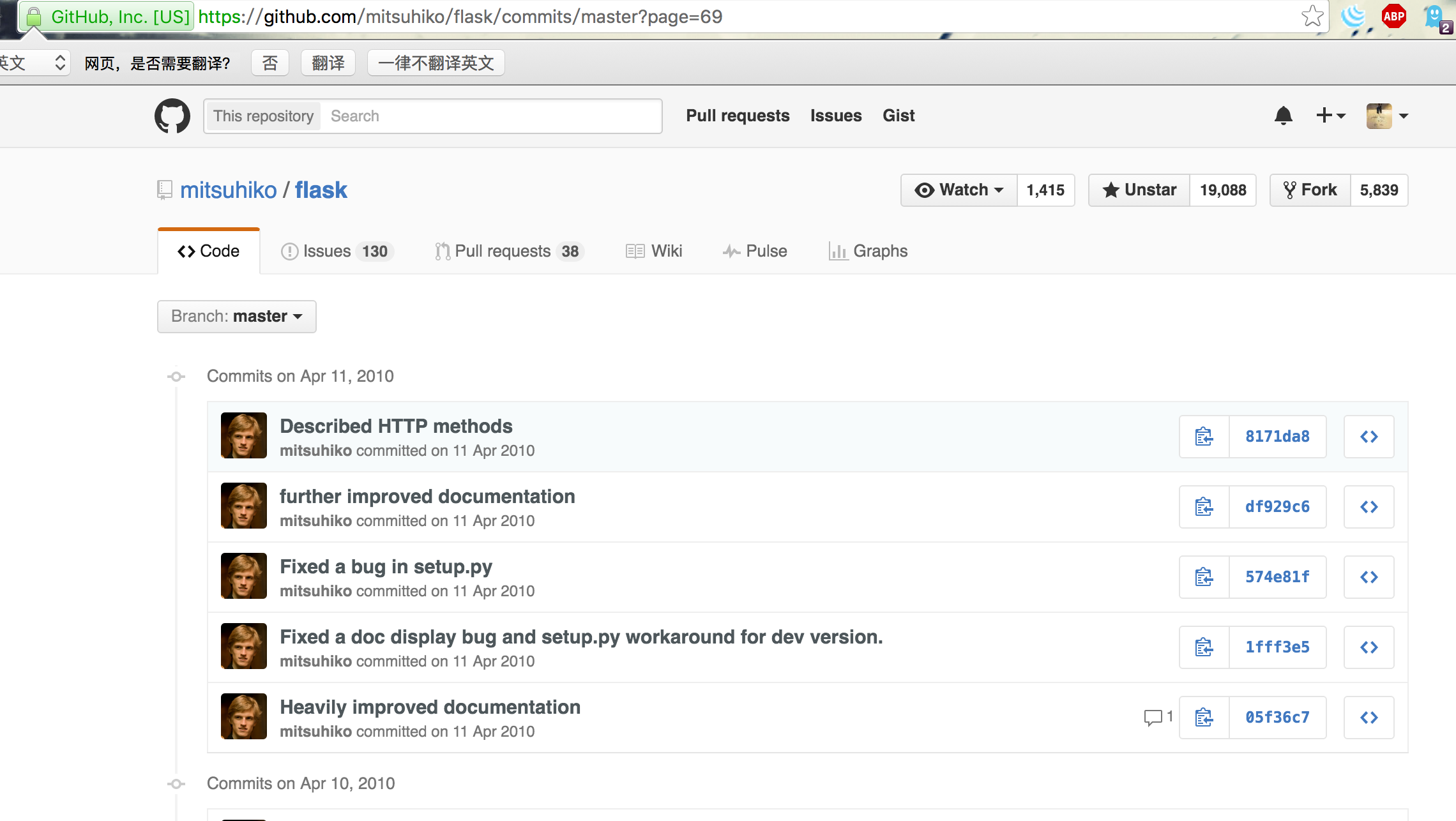Switch to the Issues tab
The image size is (1456, 821).
337,252
